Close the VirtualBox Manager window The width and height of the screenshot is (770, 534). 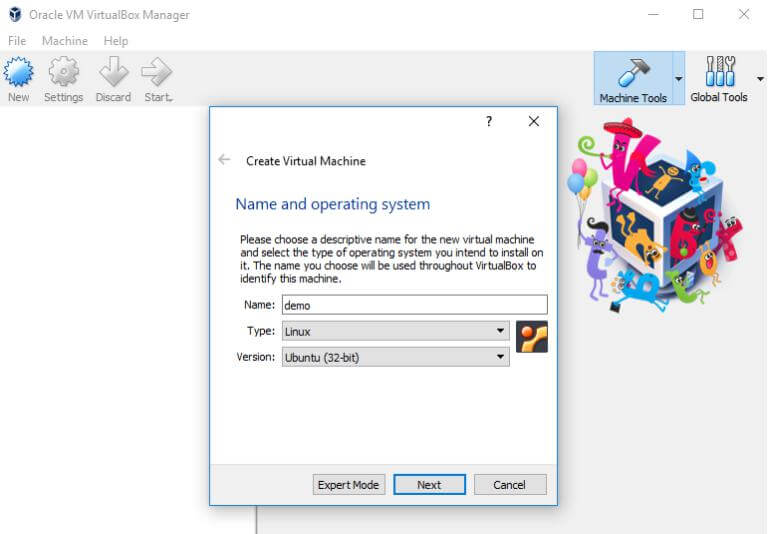click(x=744, y=15)
